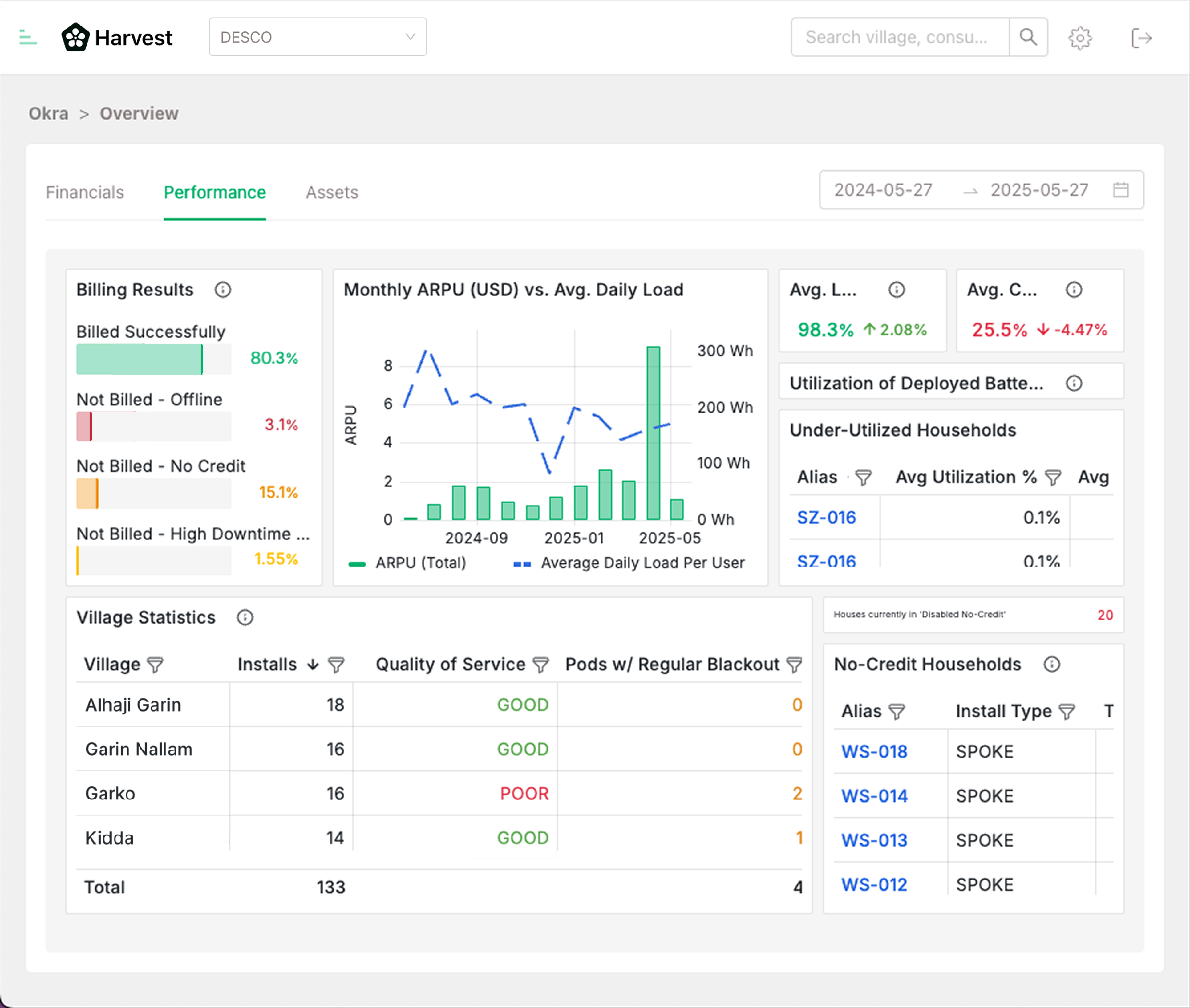Click Billing Results info icon

coord(223,290)
